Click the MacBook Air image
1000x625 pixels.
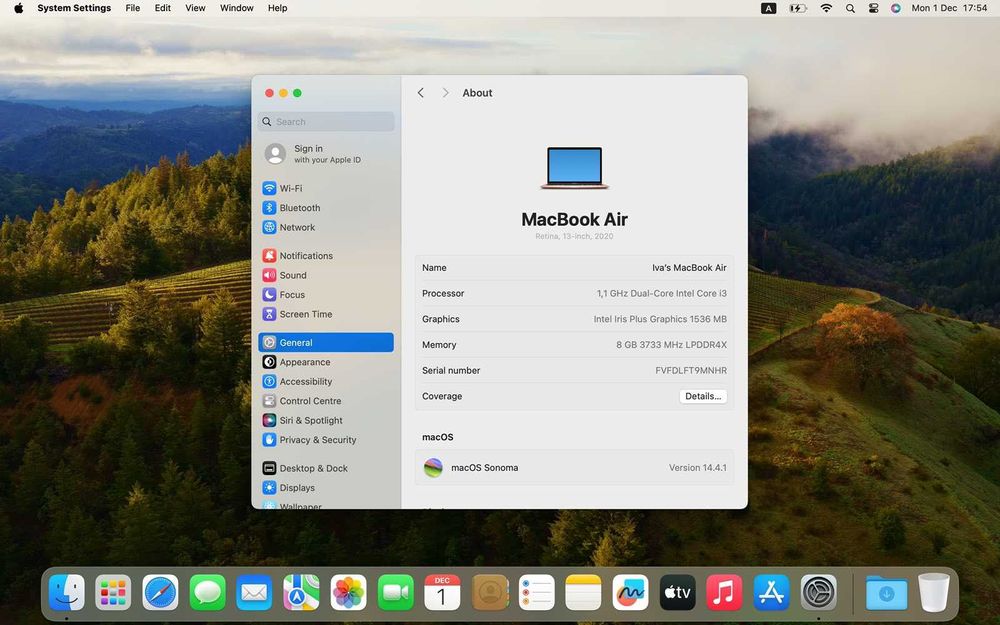pyautogui.click(x=575, y=168)
